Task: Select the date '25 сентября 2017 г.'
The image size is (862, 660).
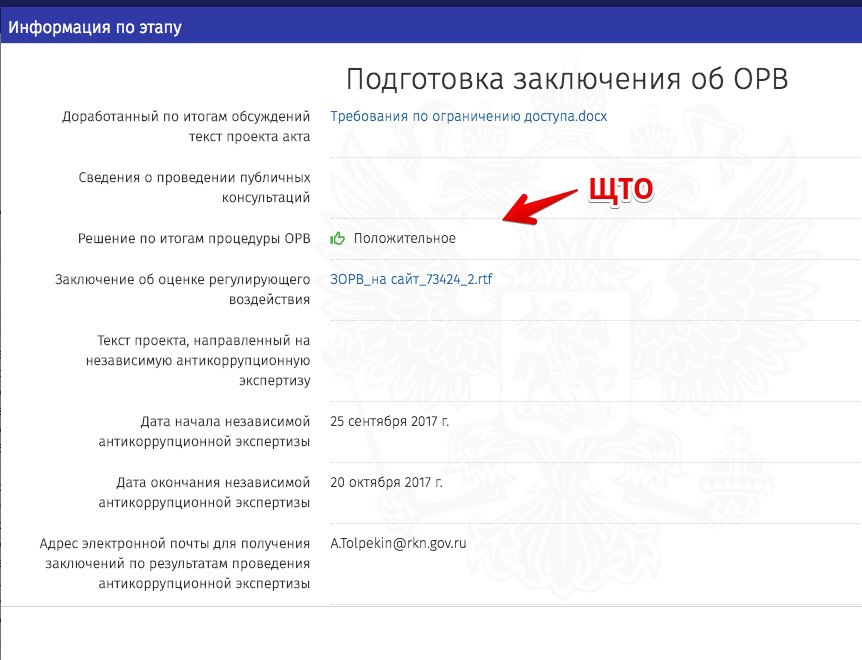Action: coord(389,421)
